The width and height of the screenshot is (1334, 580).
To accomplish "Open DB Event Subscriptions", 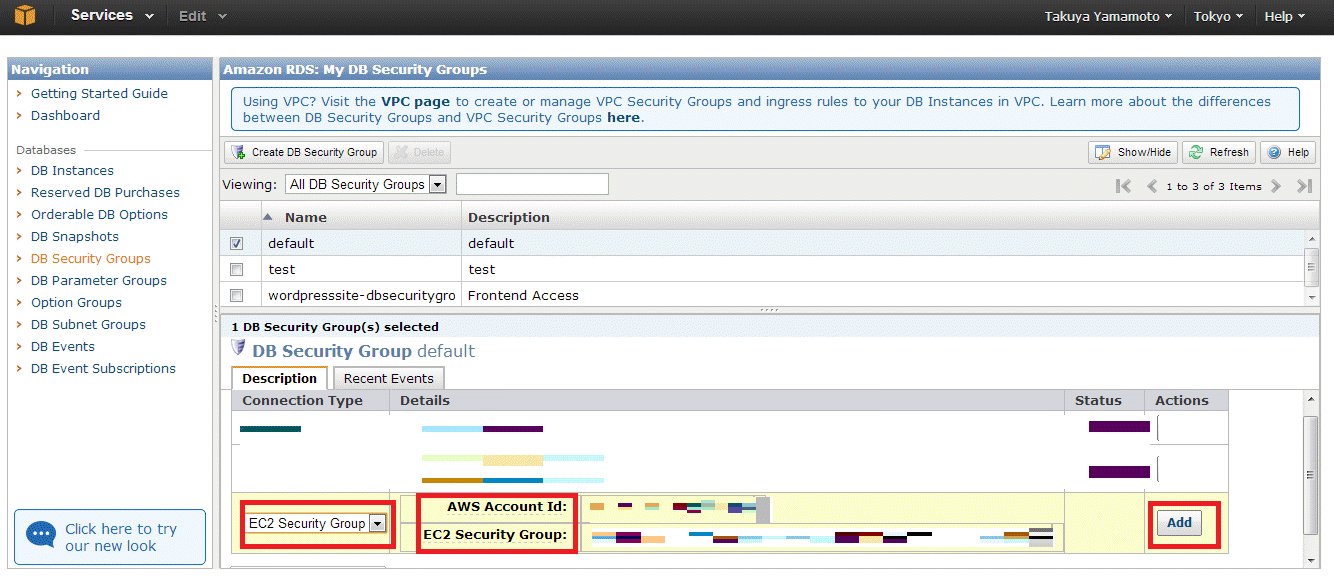I will tap(103, 369).
